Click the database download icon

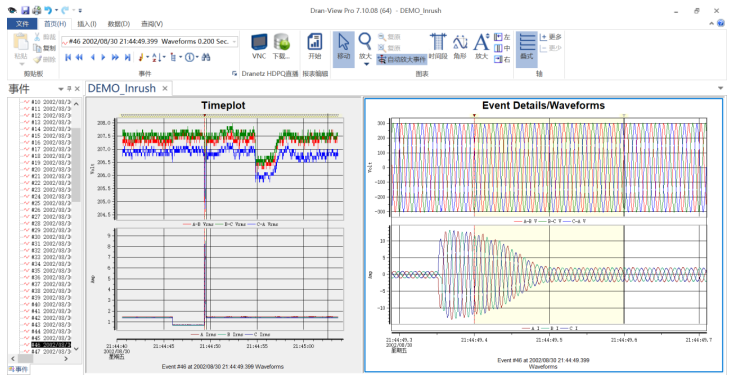point(281,47)
